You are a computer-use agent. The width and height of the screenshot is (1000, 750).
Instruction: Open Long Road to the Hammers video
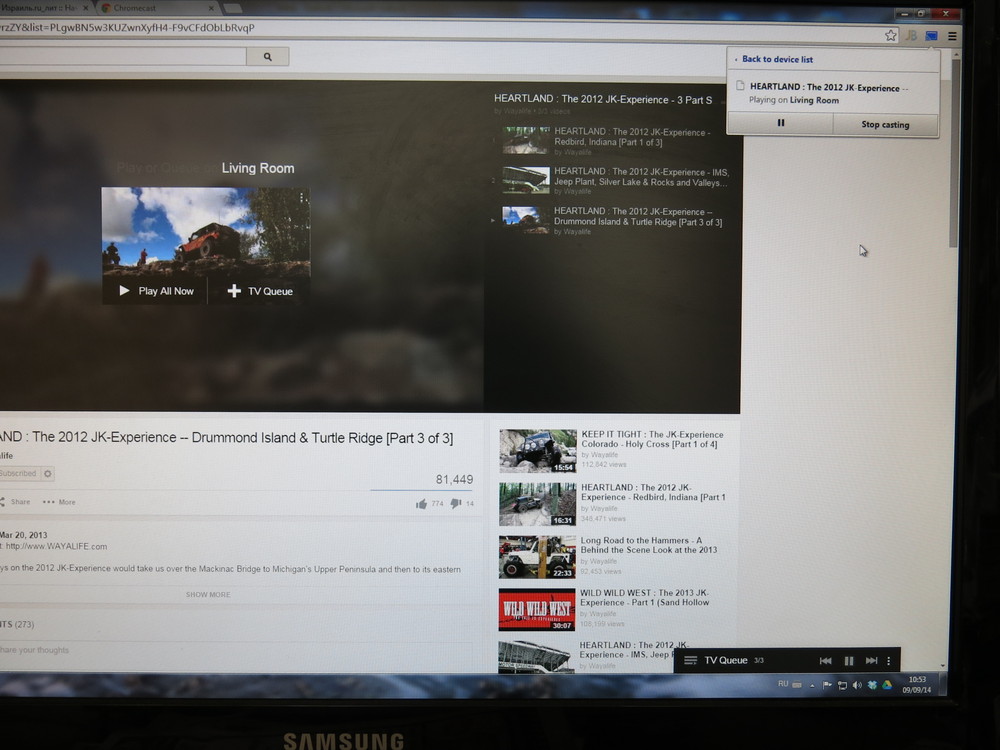(x=649, y=545)
